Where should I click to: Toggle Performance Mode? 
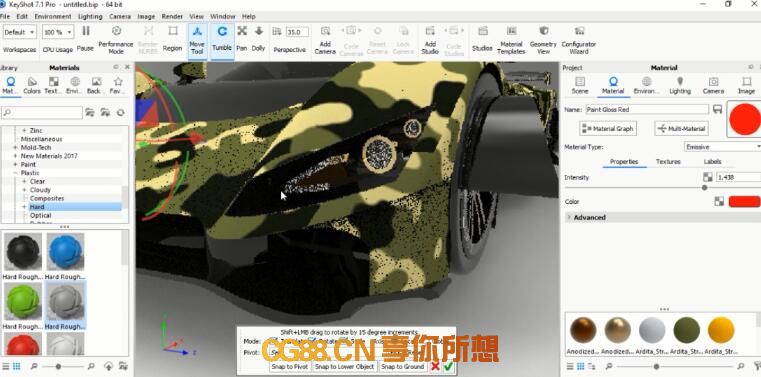(x=116, y=31)
